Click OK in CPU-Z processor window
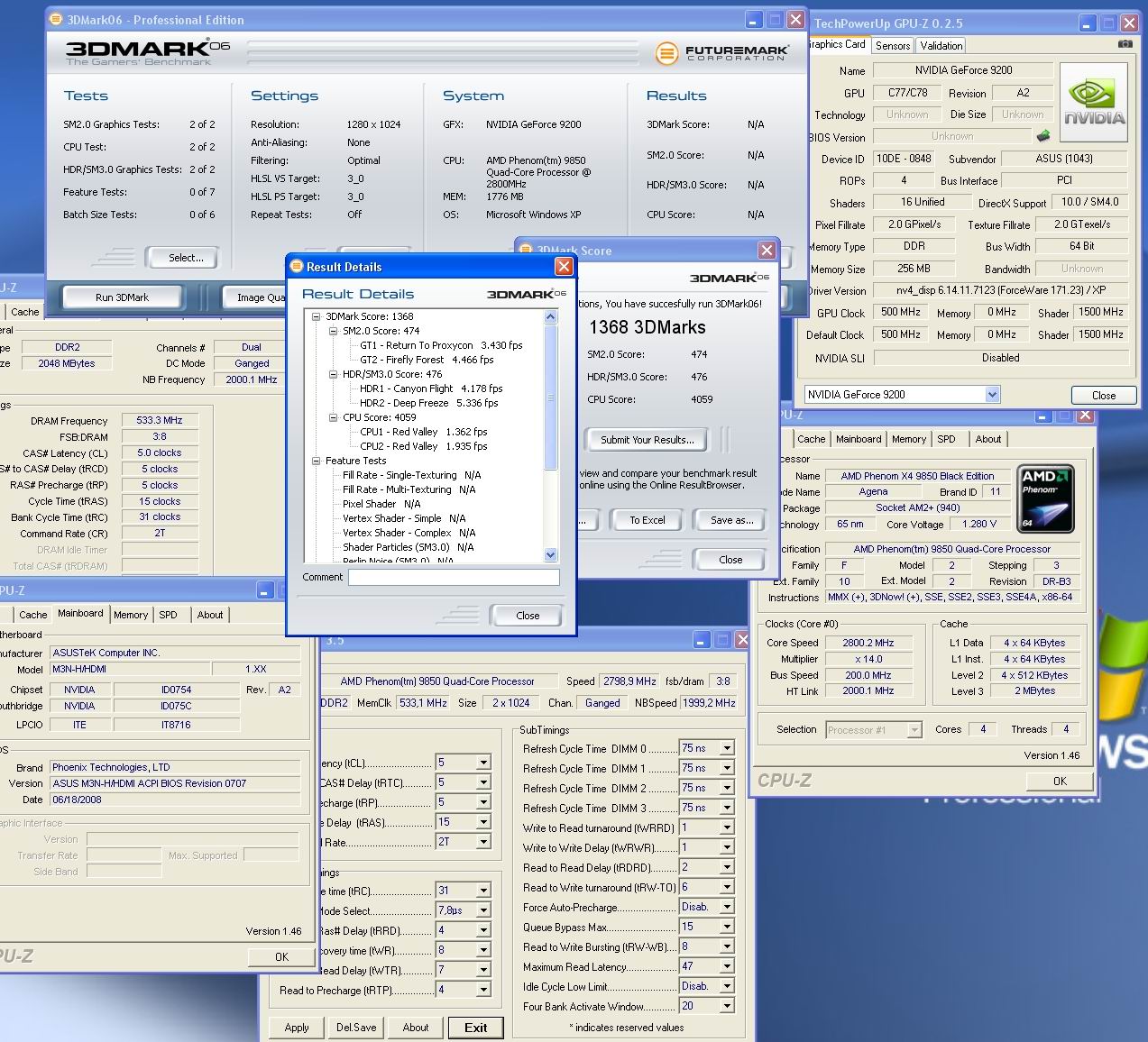The image size is (1148, 1042). [x=1060, y=781]
